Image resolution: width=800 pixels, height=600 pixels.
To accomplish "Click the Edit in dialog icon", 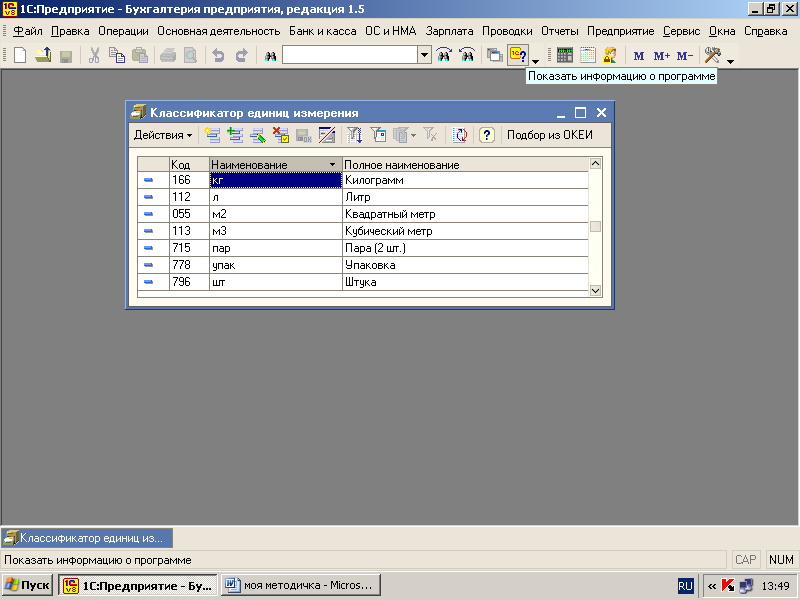I will tap(327, 135).
